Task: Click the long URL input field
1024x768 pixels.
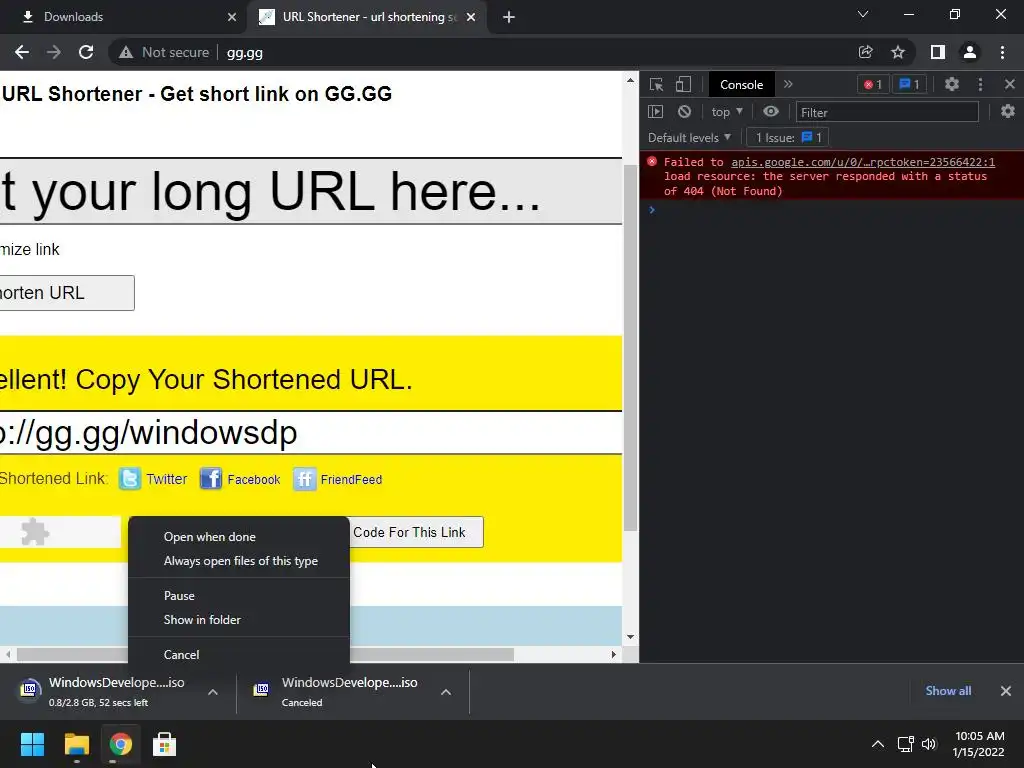Action: click(311, 191)
